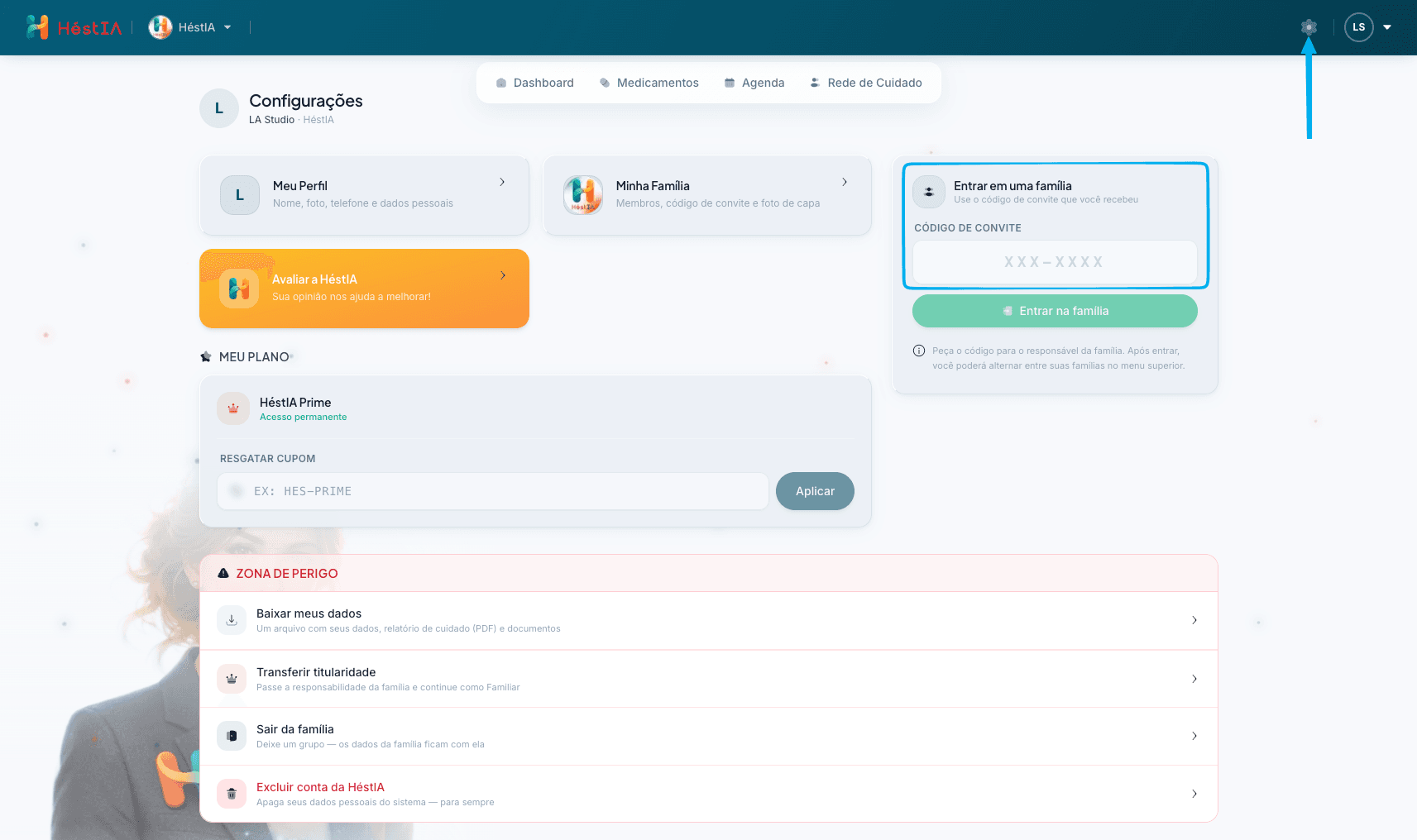
Task: Expand Baixar meus dados chevron
Action: click(1194, 620)
